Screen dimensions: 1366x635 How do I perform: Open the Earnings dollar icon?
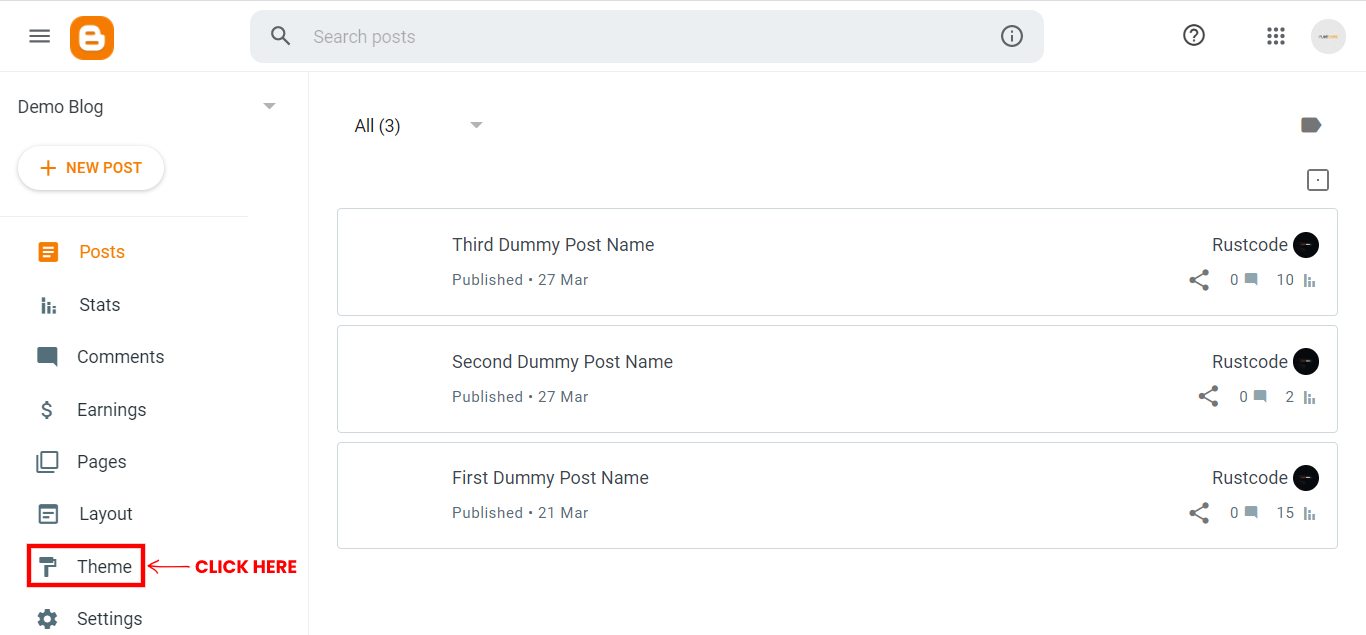click(x=48, y=409)
